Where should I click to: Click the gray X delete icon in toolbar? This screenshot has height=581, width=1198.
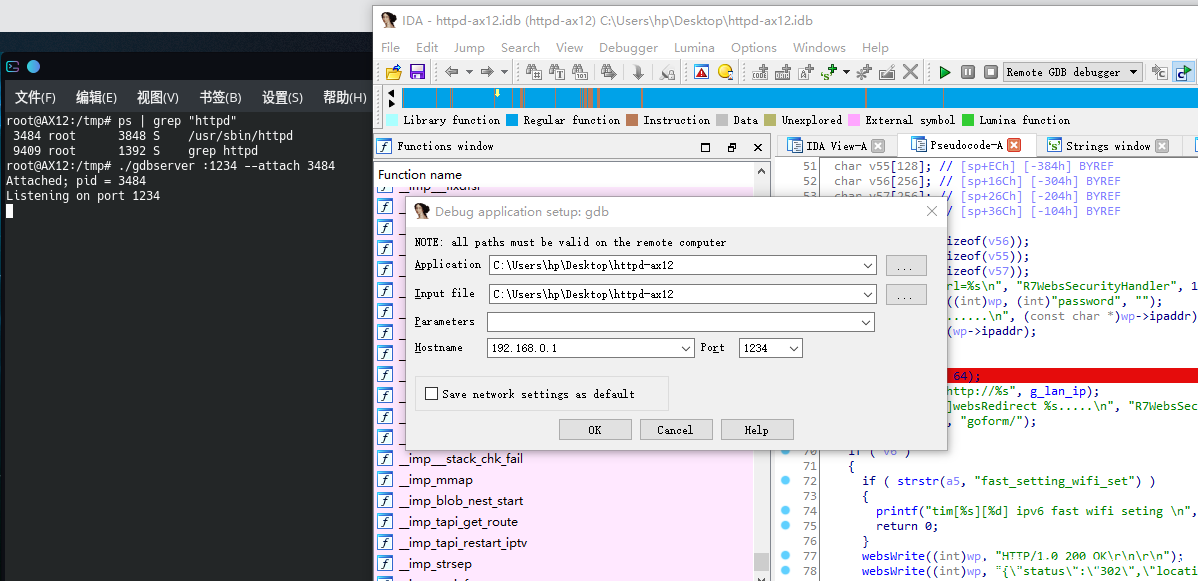(x=910, y=72)
